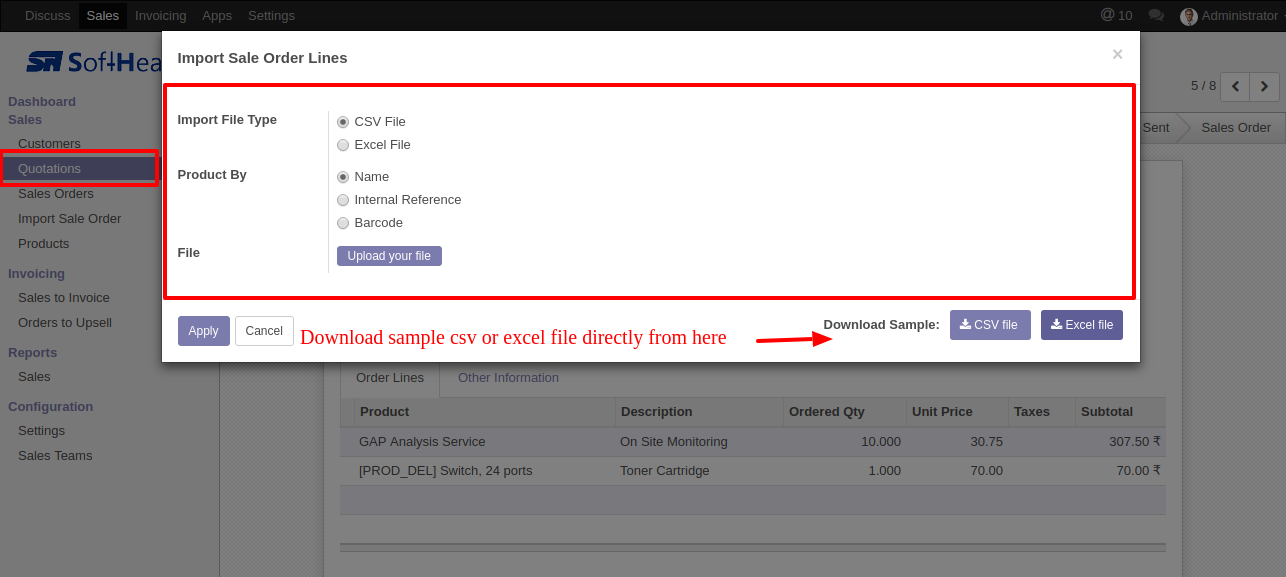This screenshot has width=1286, height=577.
Task: Select CSV File import type
Action: click(343, 122)
